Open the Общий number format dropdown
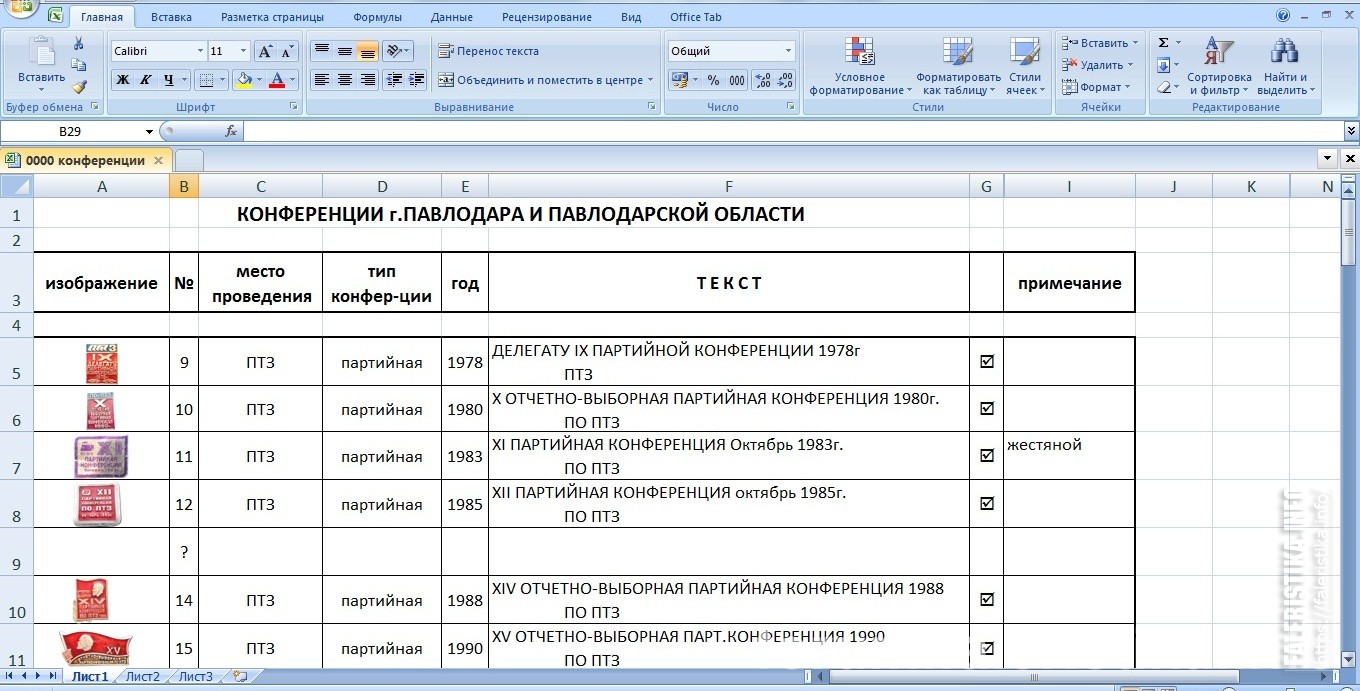 click(x=788, y=51)
